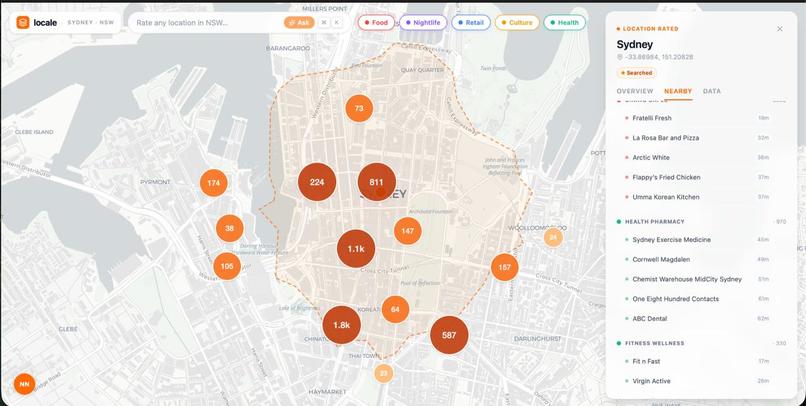Click the location coordinates text

(659, 57)
